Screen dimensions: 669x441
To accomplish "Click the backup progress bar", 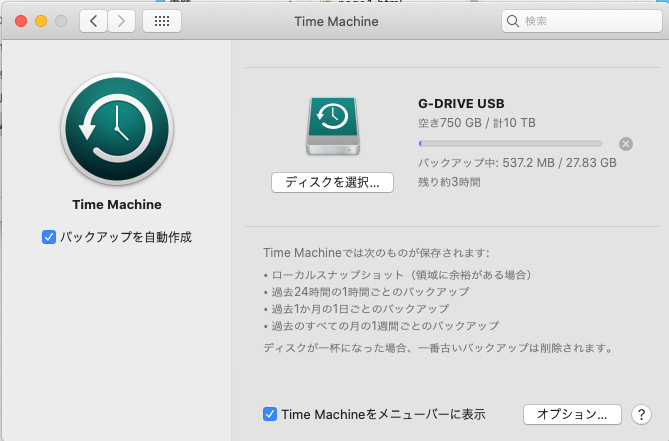I will 510,144.
